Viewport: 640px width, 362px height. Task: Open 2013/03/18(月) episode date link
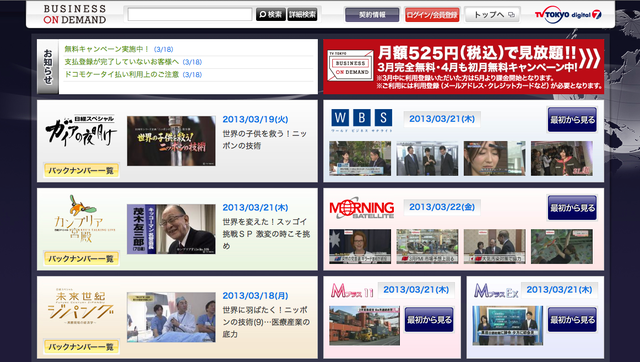point(255,295)
